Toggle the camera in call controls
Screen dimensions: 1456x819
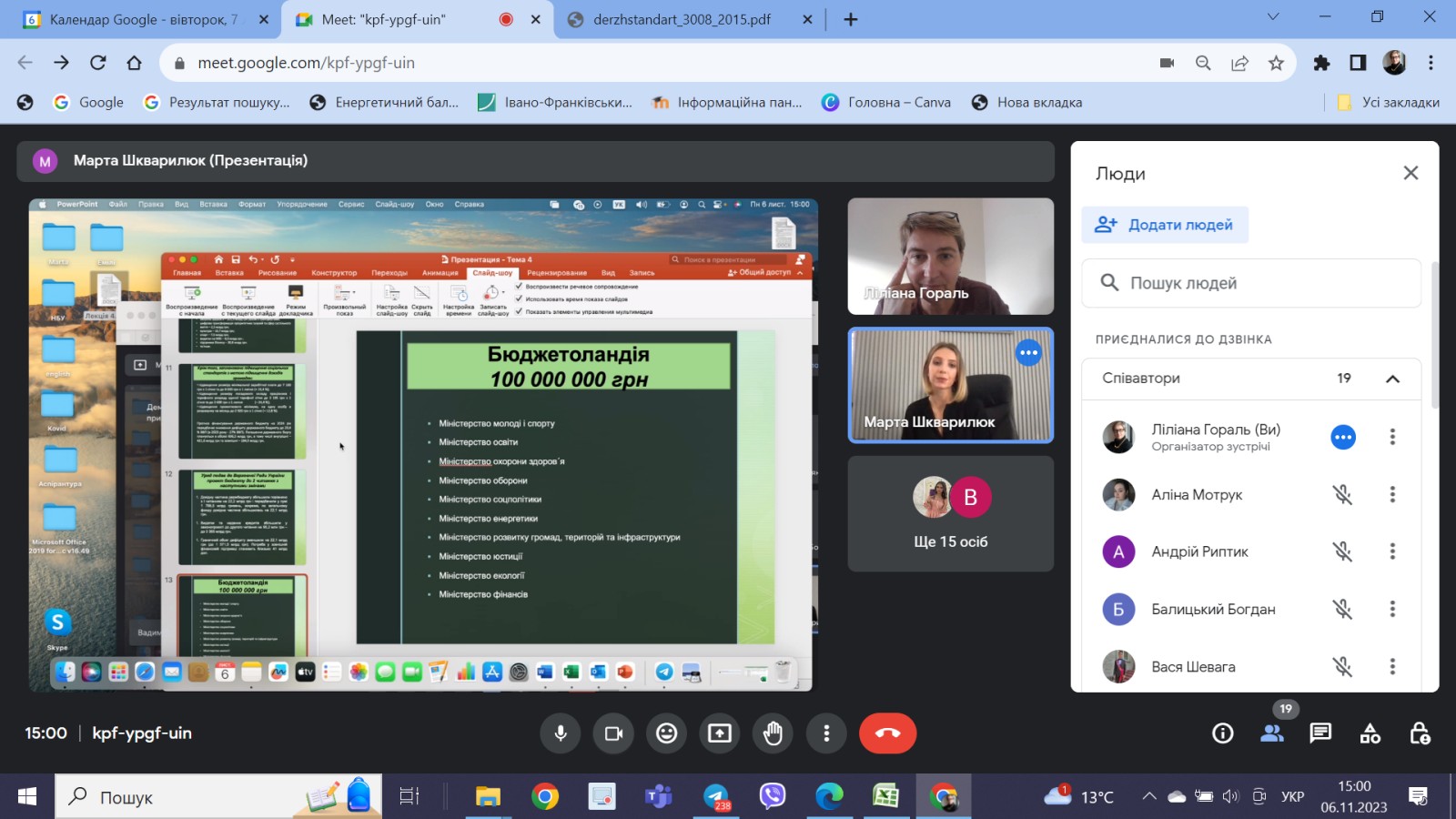pyautogui.click(x=614, y=733)
